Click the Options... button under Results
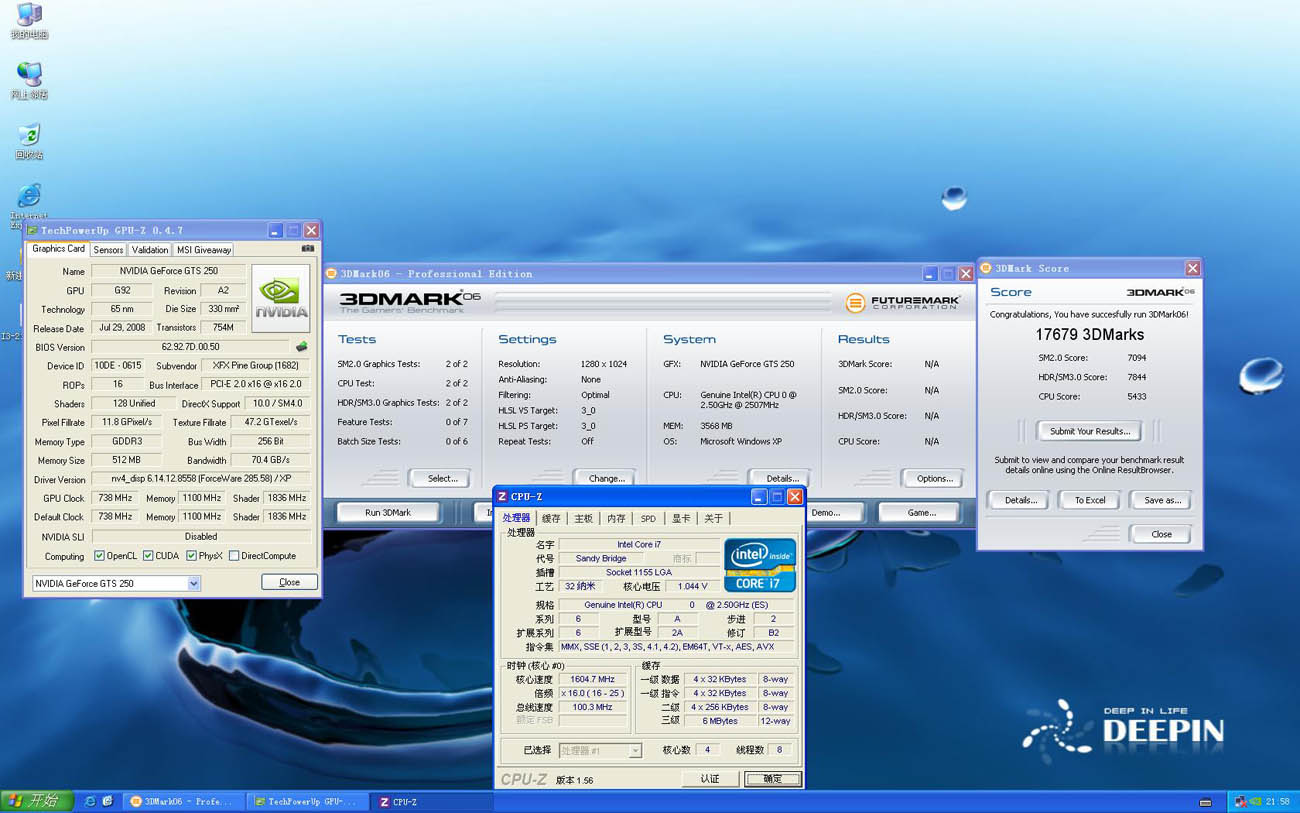Image resolution: width=1300 pixels, height=813 pixels. click(x=934, y=478)
